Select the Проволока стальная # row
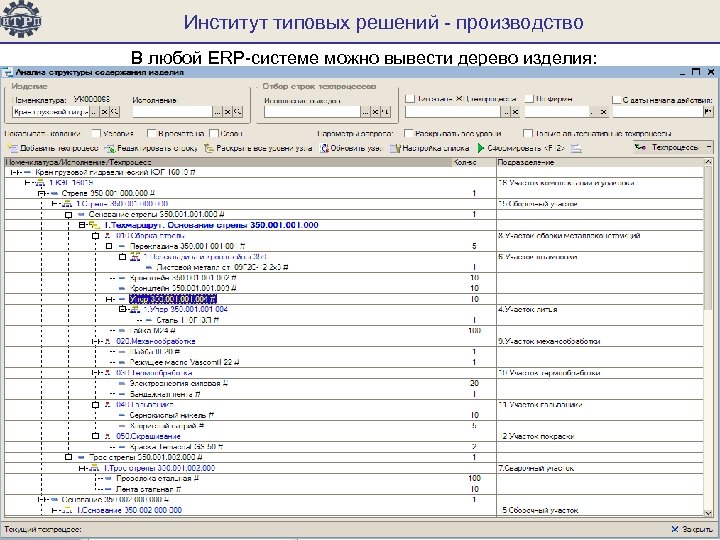Image resolution: width=720 pixels, height=540 pixels. click(x=157, y=478)
